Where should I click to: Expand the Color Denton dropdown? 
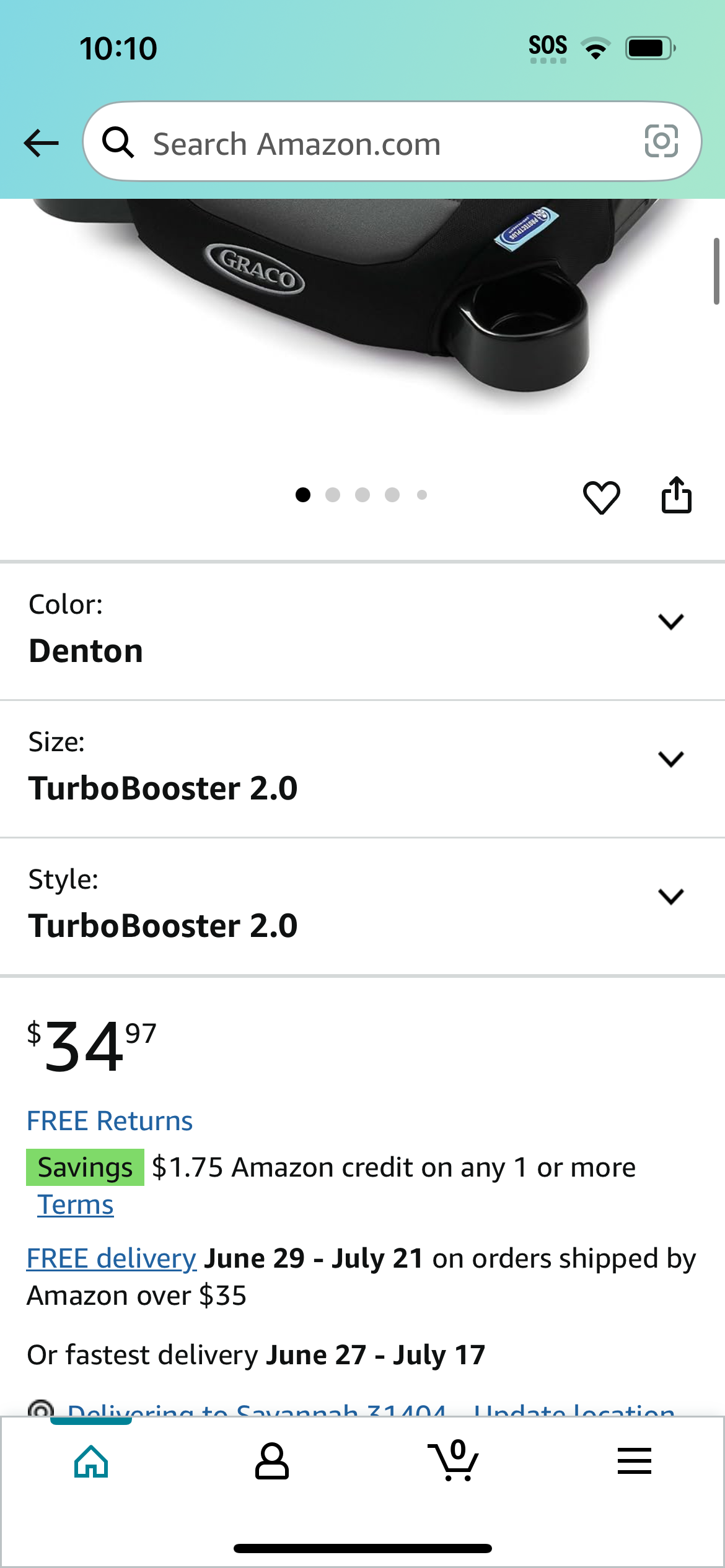362,631
